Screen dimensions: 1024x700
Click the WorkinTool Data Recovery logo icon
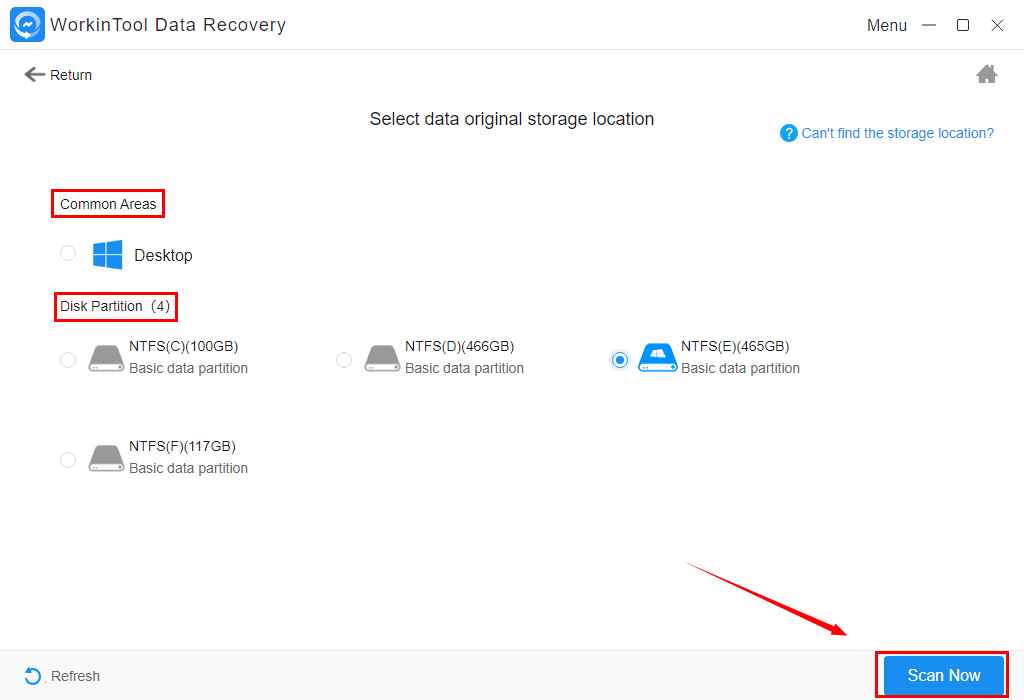(x=27, y=25)
